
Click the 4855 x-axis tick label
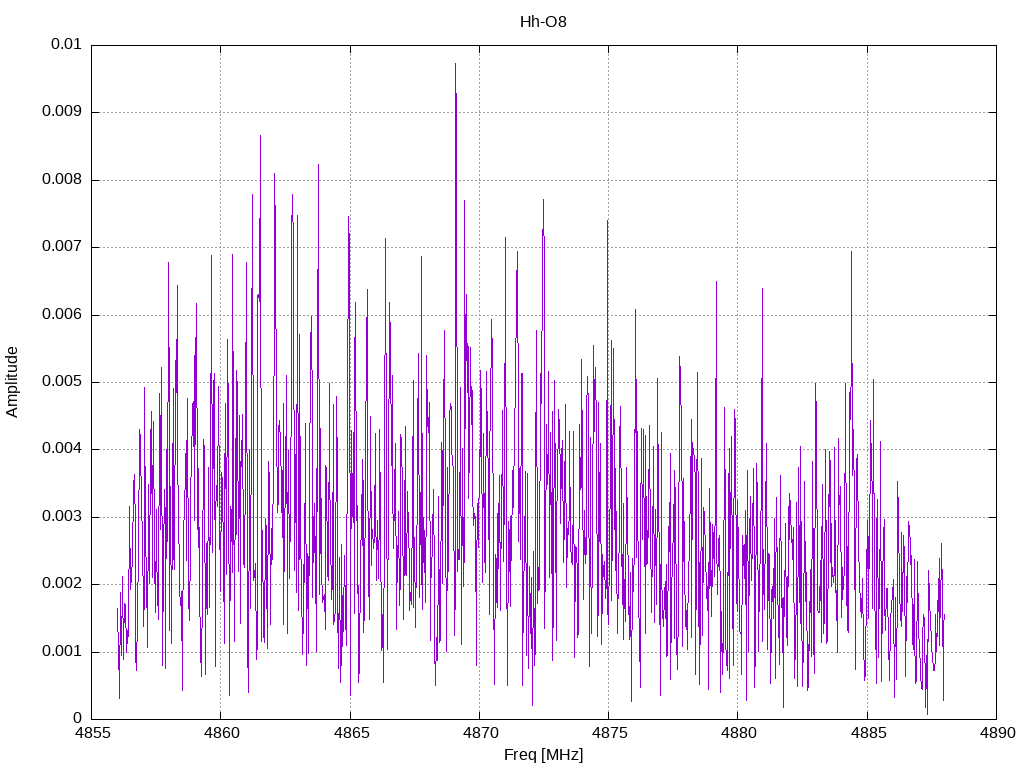pyautogui.click(x=92, y=733)
